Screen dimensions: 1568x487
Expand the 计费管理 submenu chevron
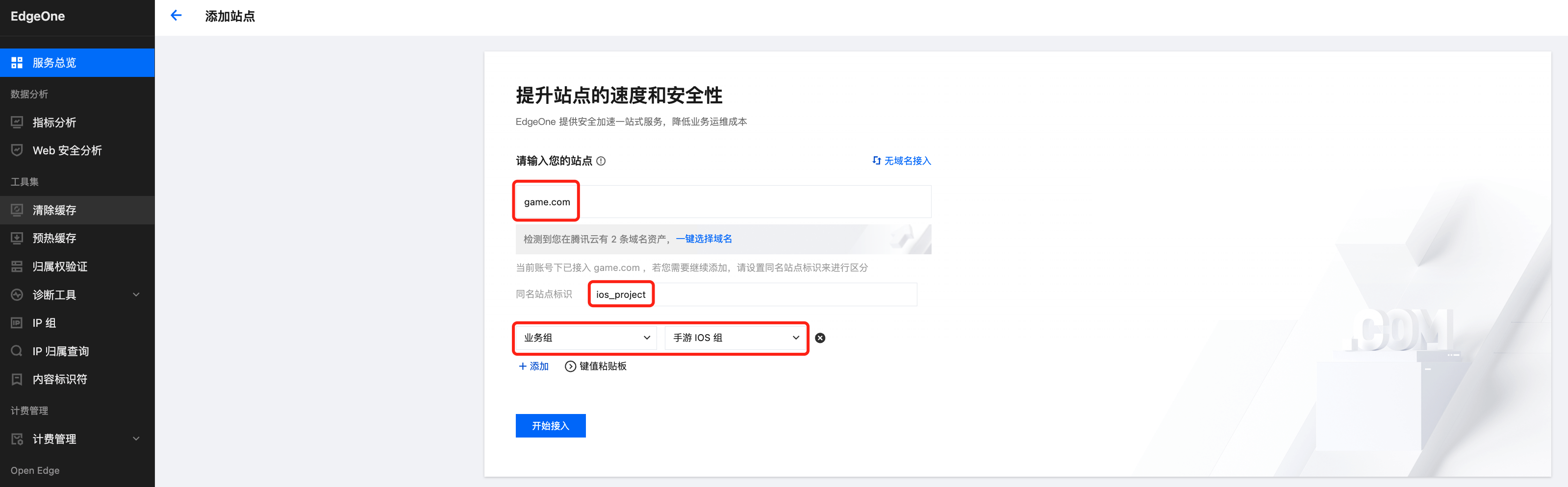click(x=136, y=439)
